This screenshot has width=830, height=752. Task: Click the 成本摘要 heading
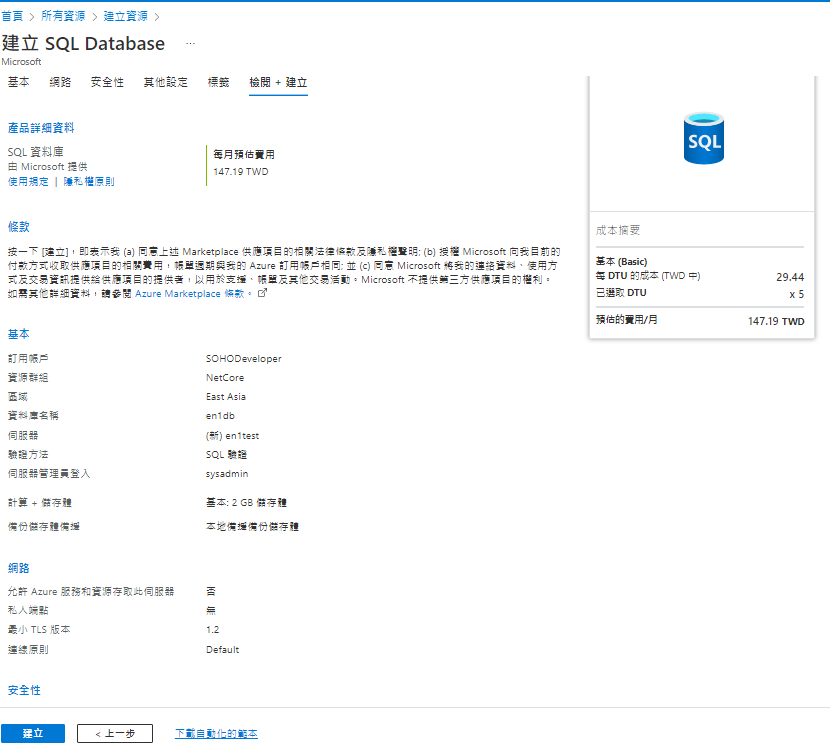(618, 230)
